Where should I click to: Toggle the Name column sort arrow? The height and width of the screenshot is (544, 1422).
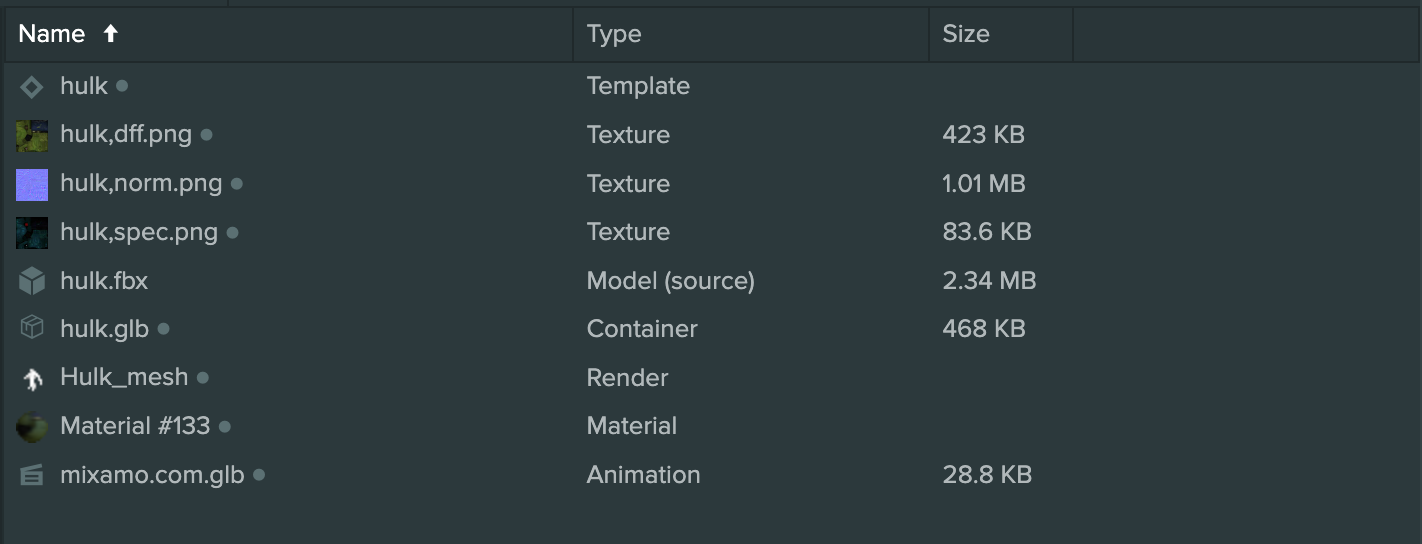[x=110, y=34]
